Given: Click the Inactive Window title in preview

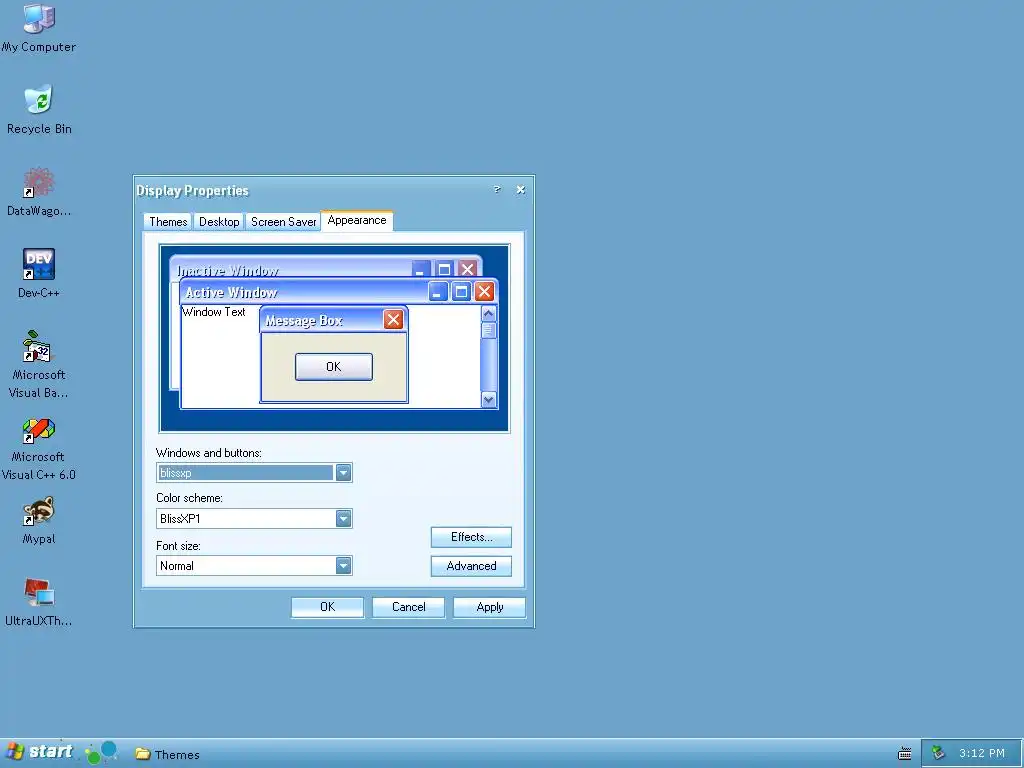Looking at the screenshot, I should pos(228,270).
